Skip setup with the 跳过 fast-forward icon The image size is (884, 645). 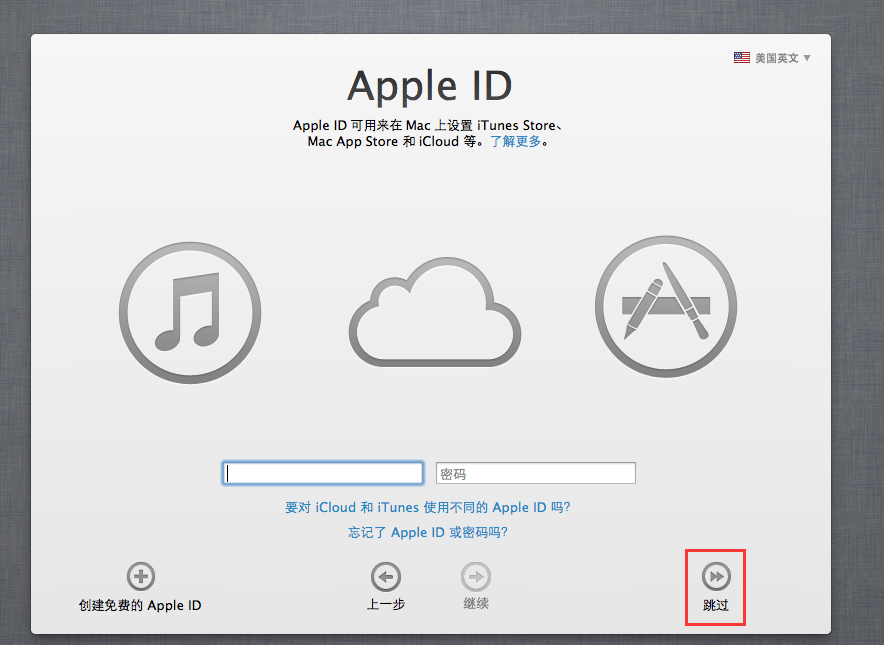(x=716, y=576)
